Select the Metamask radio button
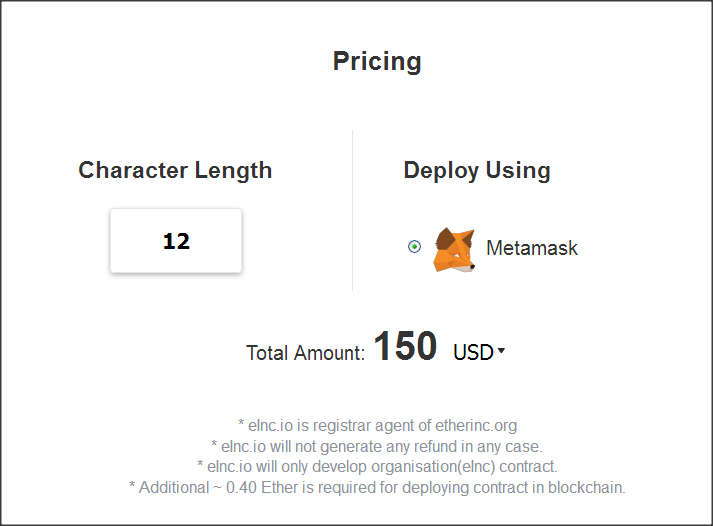This screenshot has width=713, height=526. (x=414, y=246)
